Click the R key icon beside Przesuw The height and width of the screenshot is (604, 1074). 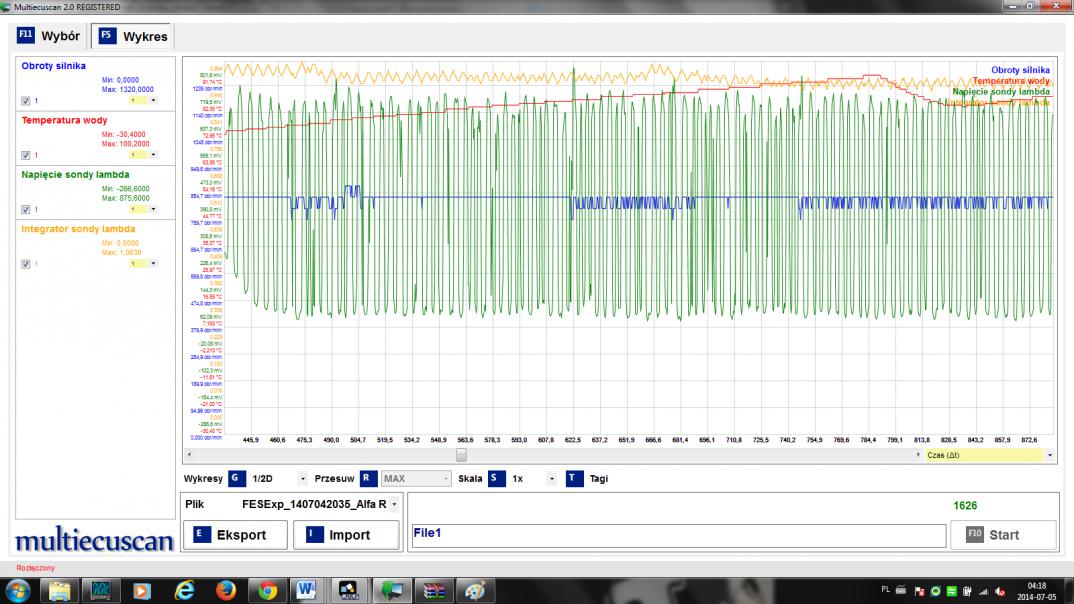369,478
